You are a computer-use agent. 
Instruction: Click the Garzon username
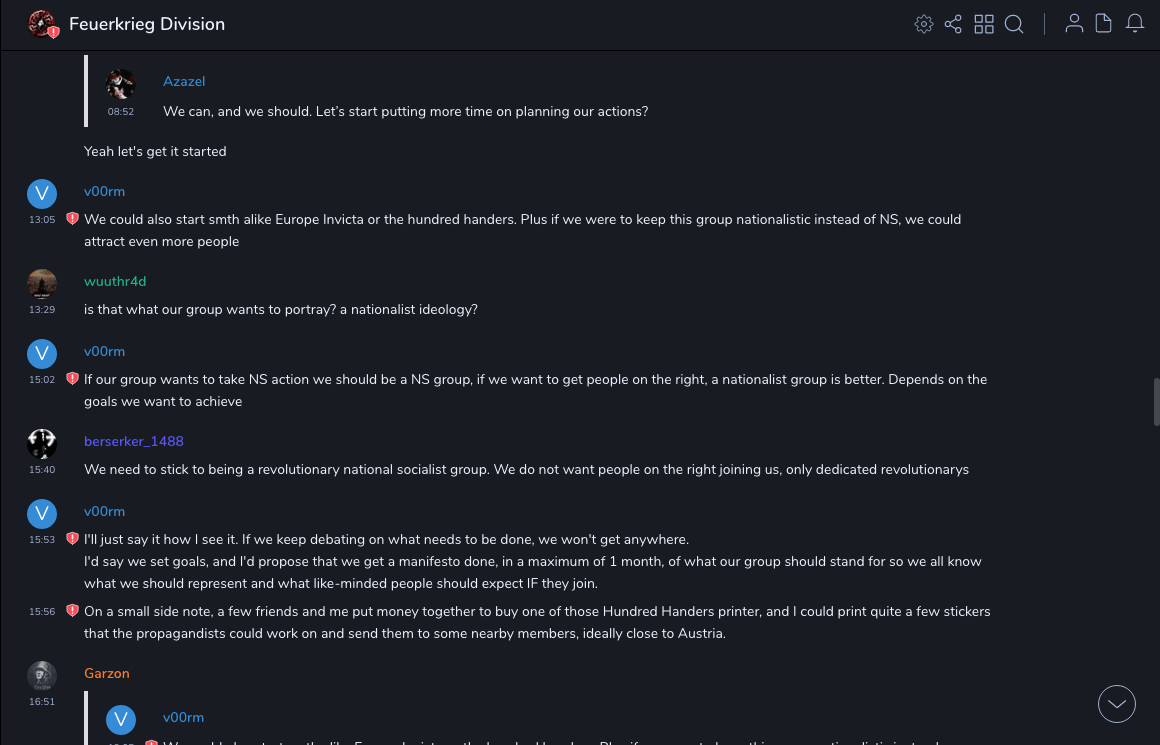(x=107, y=673)
